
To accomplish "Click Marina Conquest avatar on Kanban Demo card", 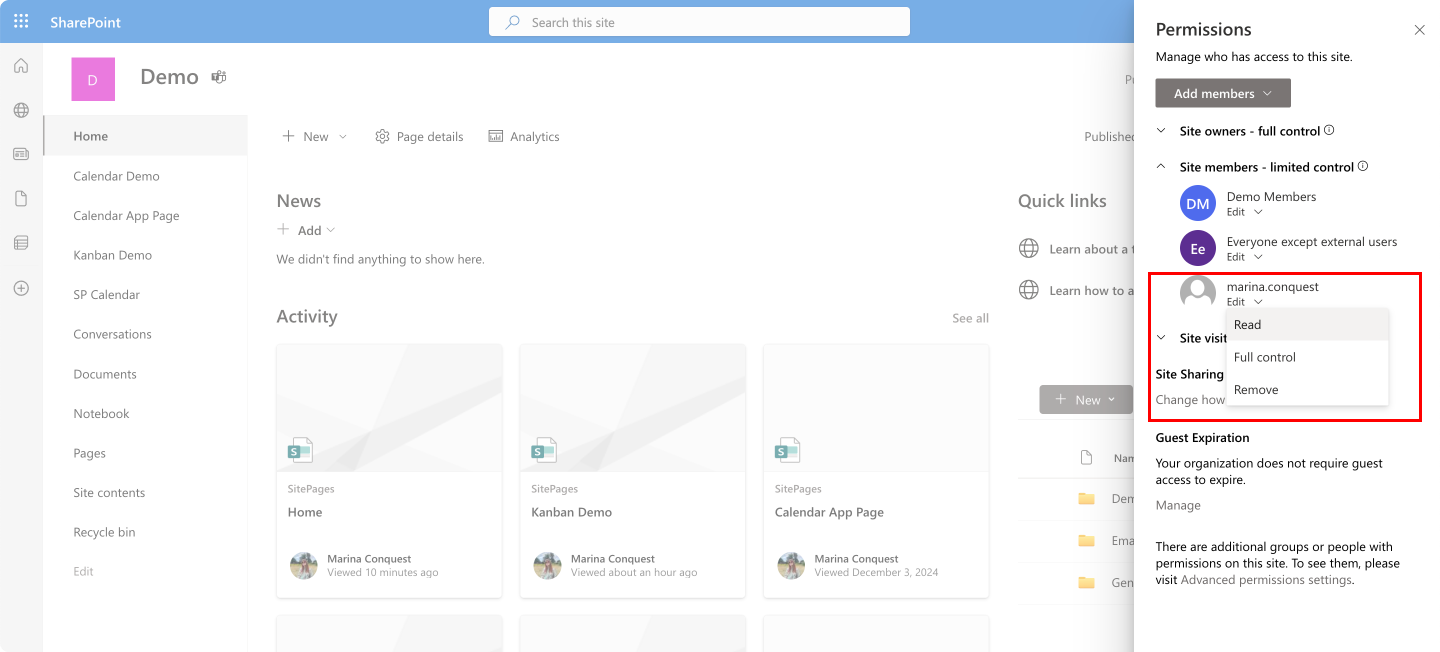I will [547, 565].
